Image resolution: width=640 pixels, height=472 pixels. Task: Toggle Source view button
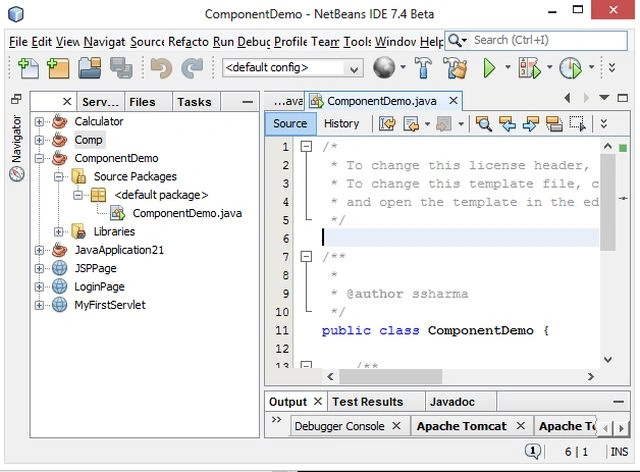[290, 124]
